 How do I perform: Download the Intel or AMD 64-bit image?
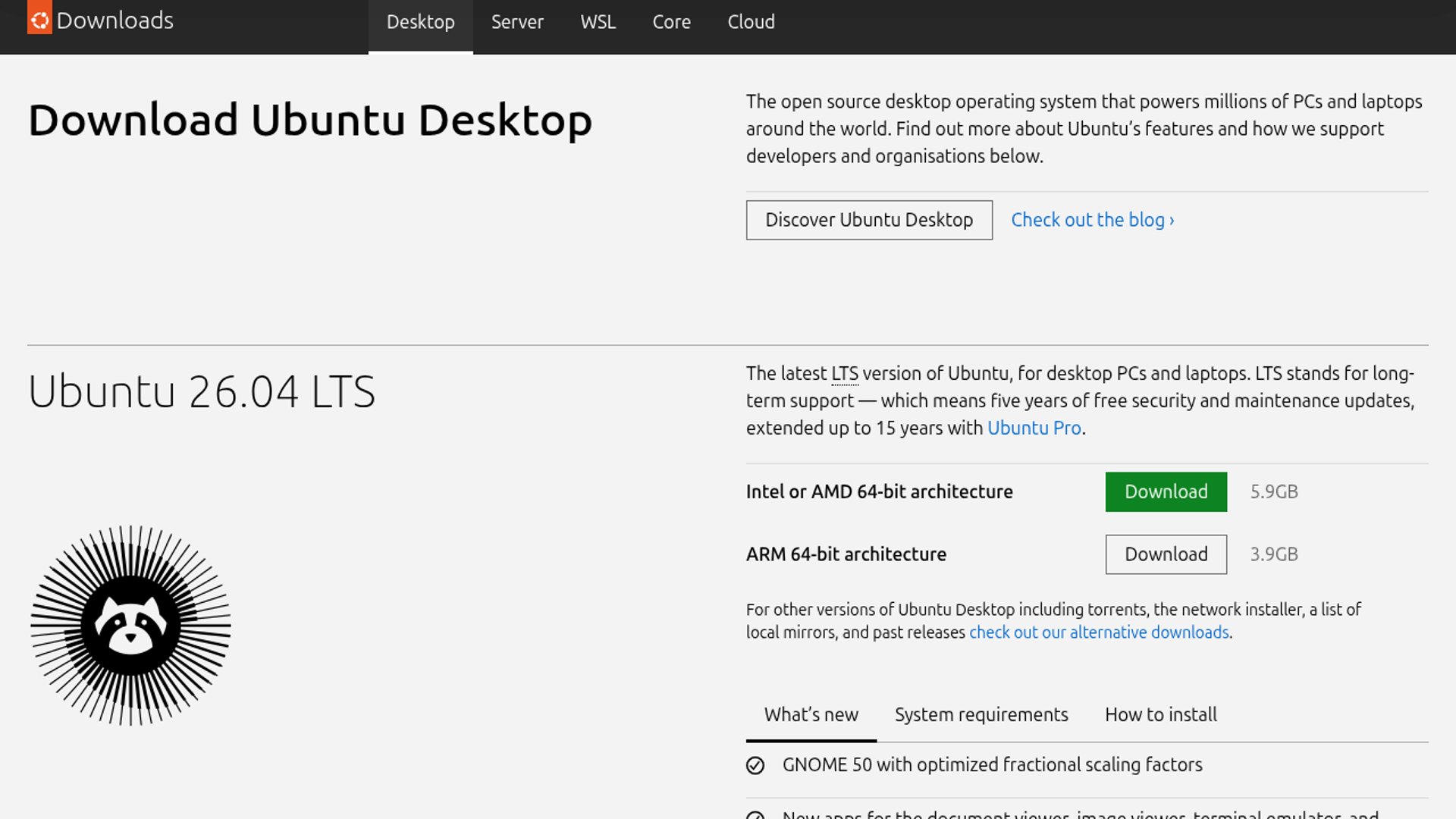tap(1166, 491)
